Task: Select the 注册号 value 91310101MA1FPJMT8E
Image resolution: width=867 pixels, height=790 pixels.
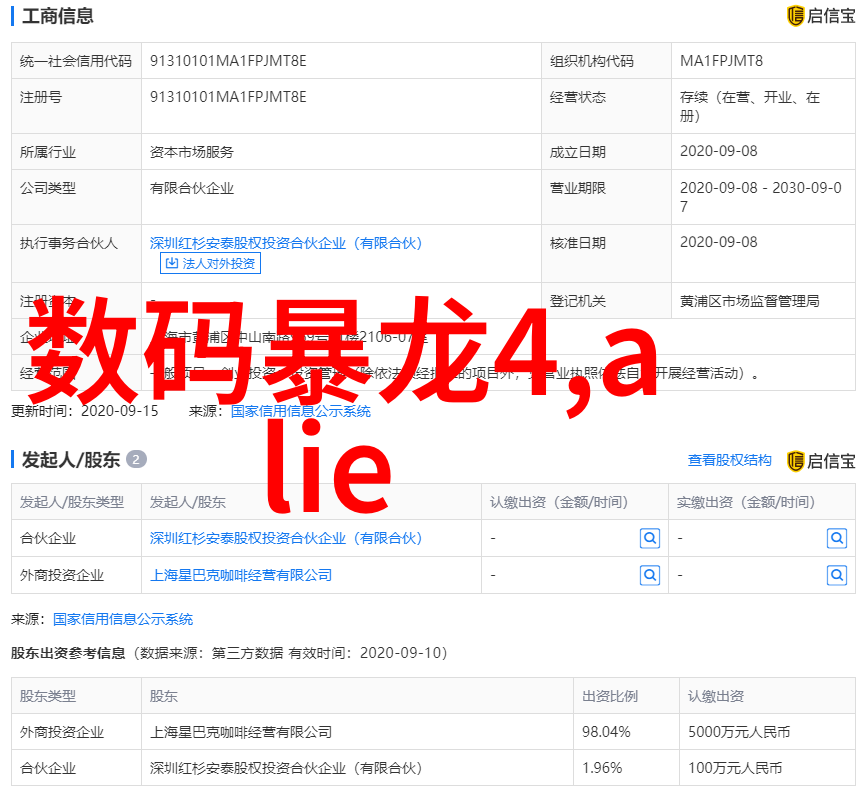Action: click(x=228, y=97)
